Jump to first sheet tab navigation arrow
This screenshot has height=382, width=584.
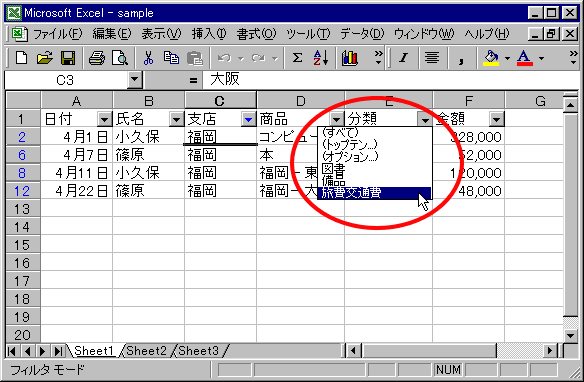(x=12, y=351)
